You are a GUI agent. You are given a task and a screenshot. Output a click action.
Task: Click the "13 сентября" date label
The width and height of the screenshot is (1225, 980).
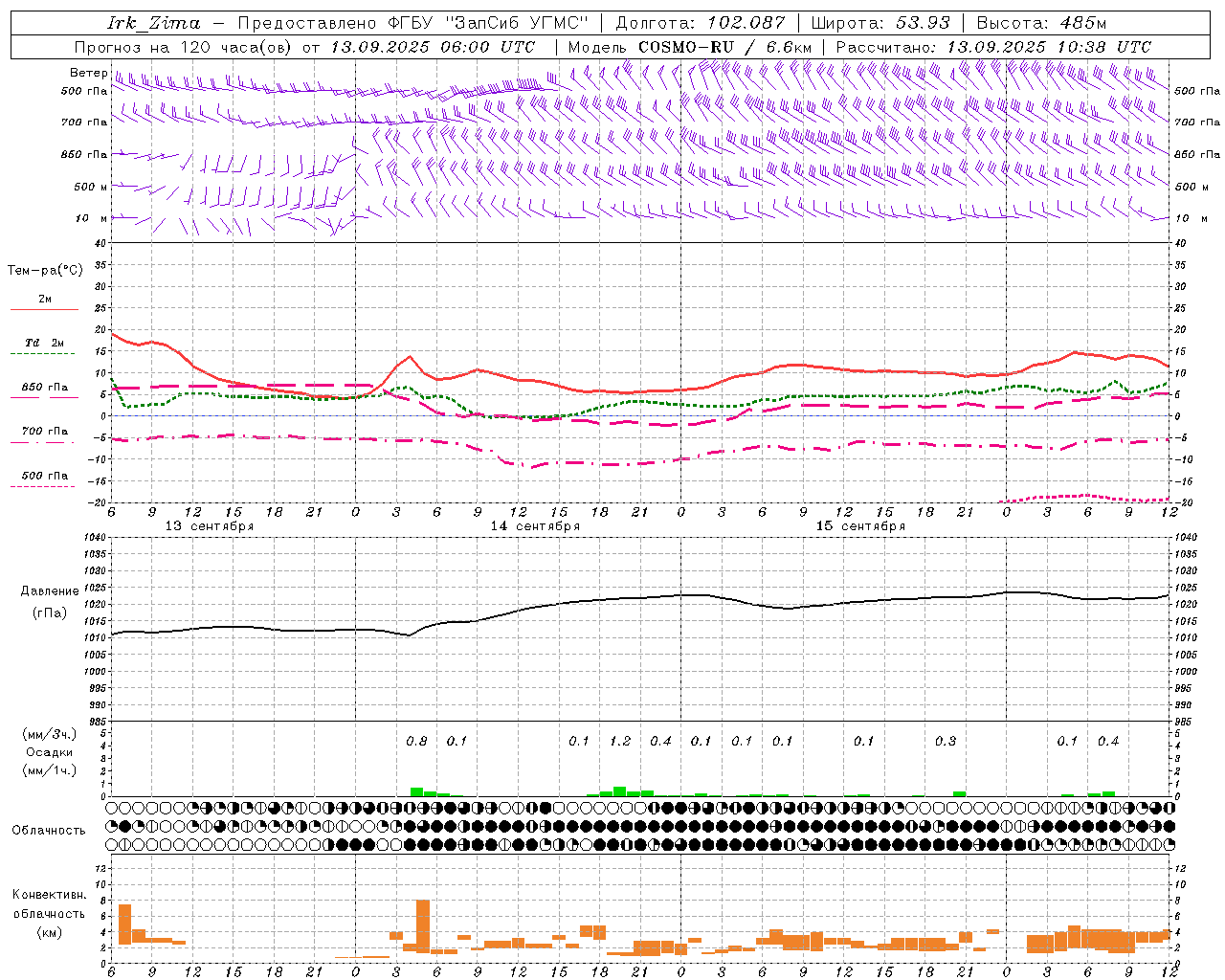[210, 526]
